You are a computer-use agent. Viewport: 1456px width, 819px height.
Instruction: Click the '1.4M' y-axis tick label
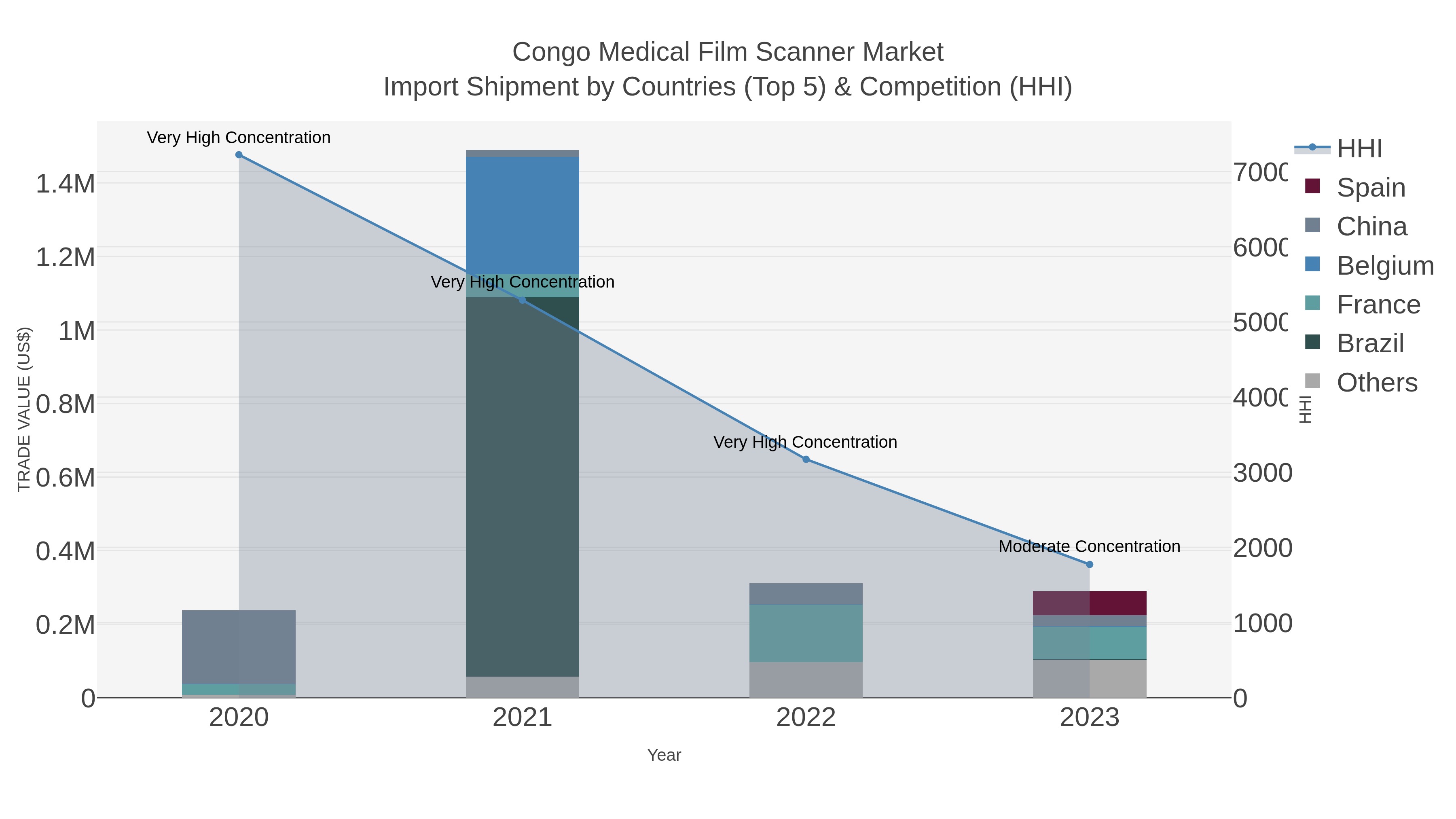[x=66, y=184]
